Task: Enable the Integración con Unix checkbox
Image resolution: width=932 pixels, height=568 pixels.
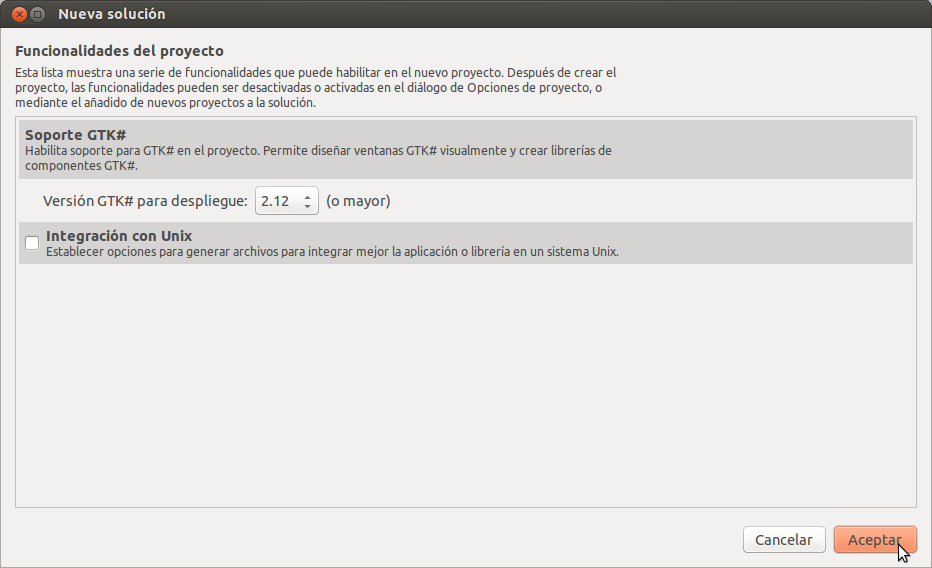Action: 32,243
